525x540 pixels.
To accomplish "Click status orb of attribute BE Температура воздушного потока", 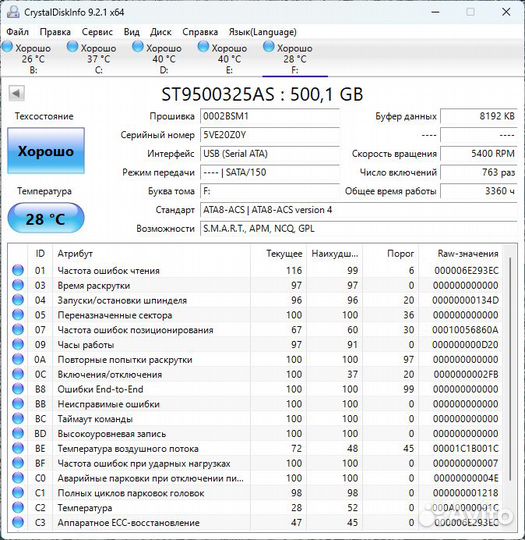I will (18, 448).
